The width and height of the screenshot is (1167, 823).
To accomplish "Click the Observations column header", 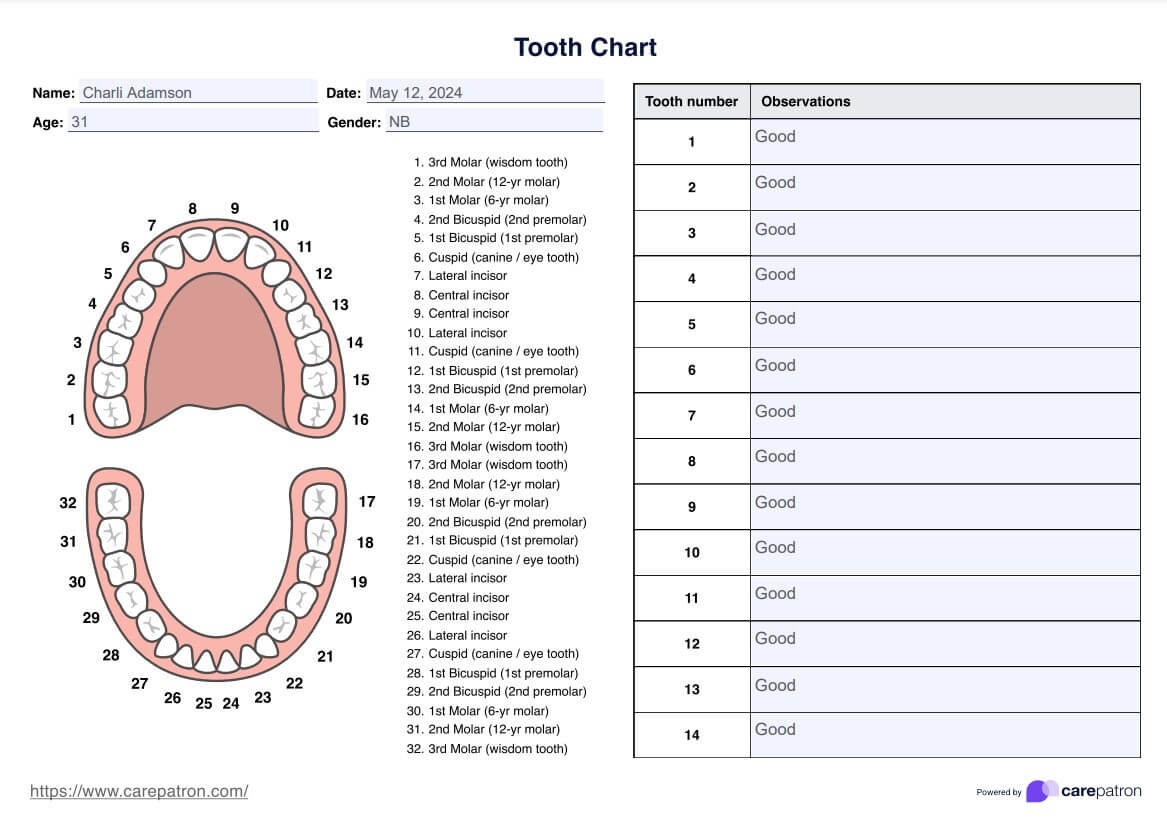I will pyautogui.click(x=806, y=101).
